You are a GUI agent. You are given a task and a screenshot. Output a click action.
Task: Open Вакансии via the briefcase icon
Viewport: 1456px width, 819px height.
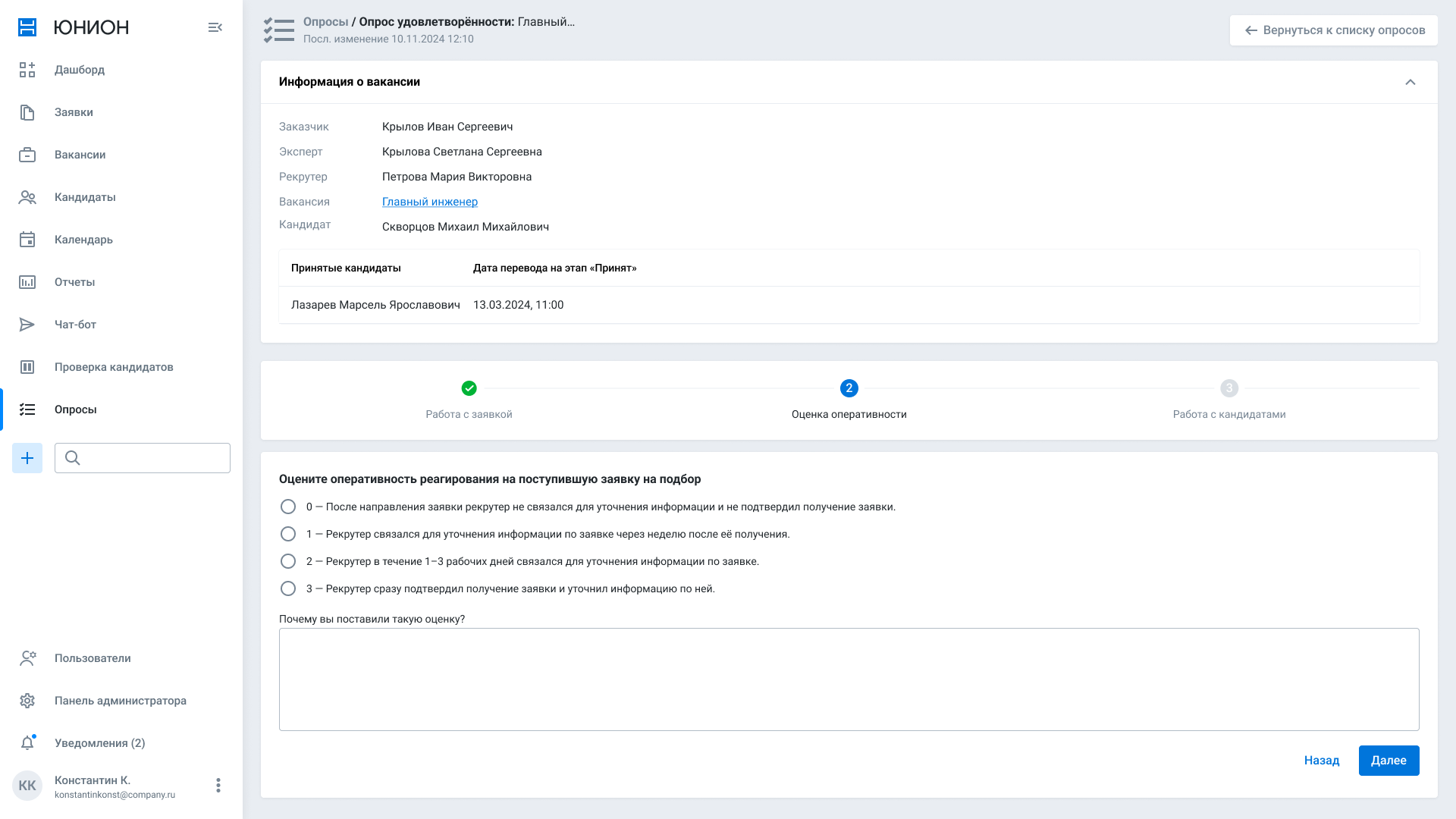click(x=27, y=155)
